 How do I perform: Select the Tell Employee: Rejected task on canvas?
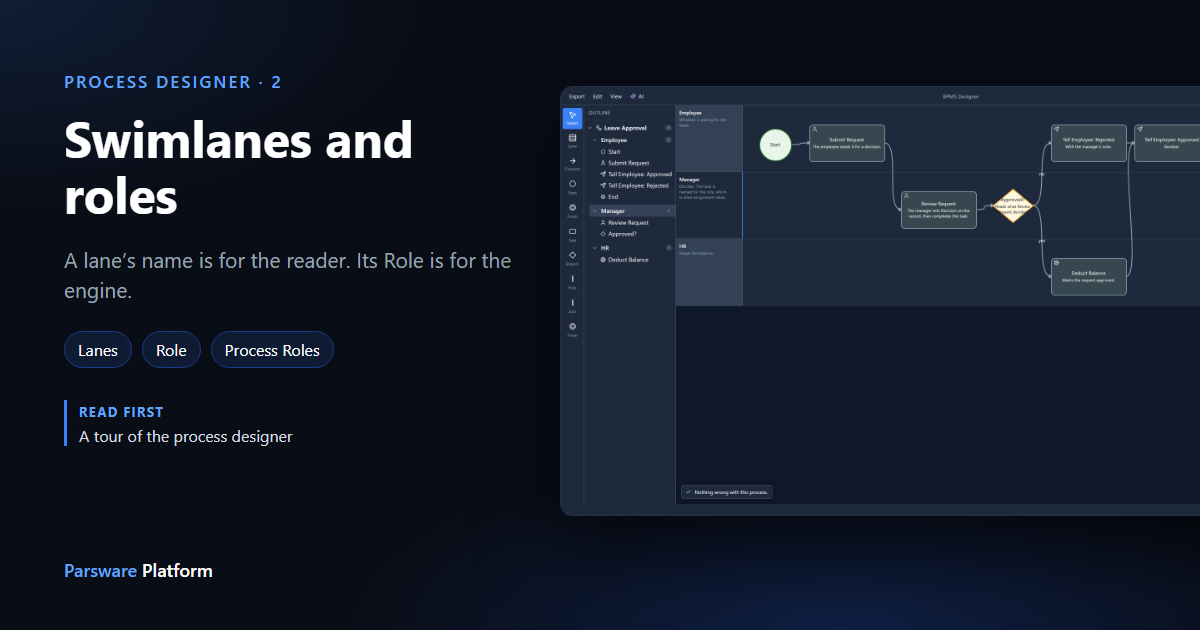coord(1089,143)
